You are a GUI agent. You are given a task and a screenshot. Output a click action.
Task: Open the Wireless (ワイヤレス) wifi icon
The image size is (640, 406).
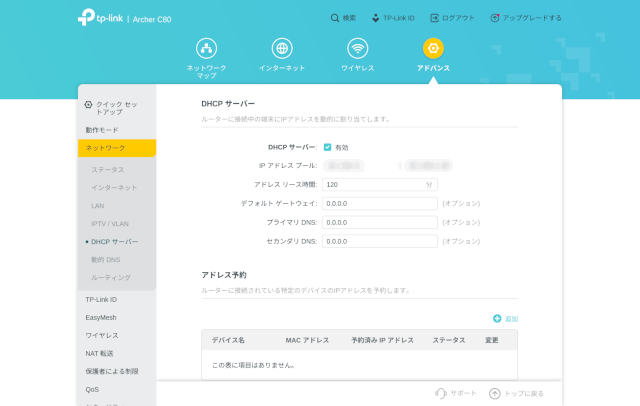click(358, 48)
